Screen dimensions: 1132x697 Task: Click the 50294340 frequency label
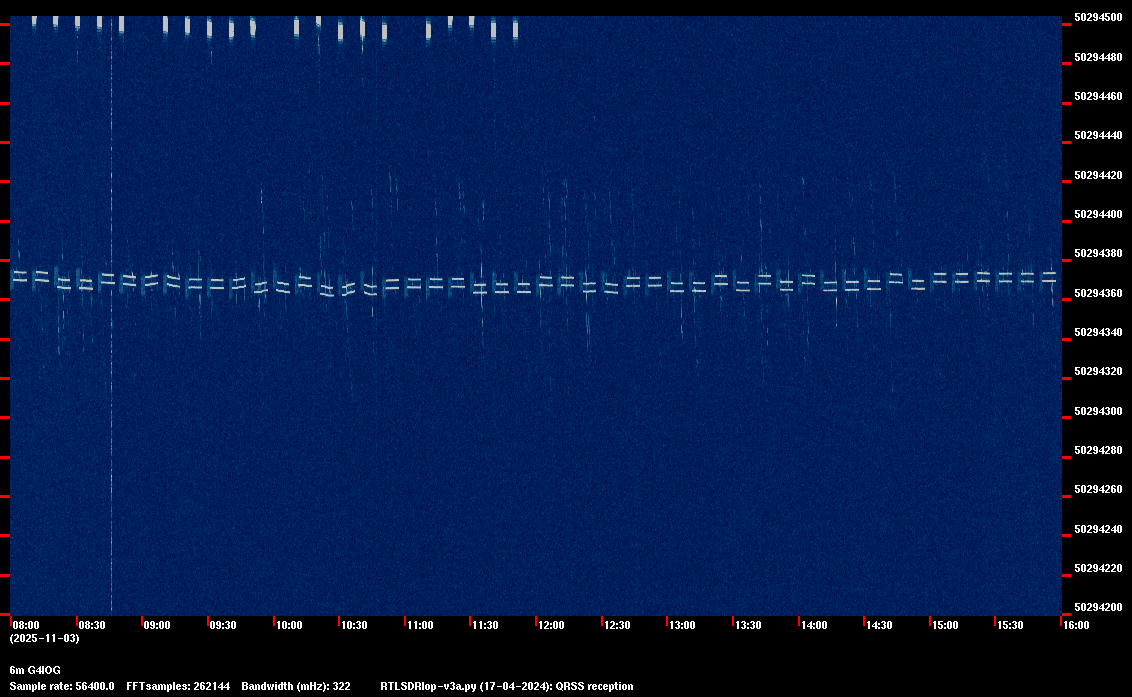[x=1098, y=332]
